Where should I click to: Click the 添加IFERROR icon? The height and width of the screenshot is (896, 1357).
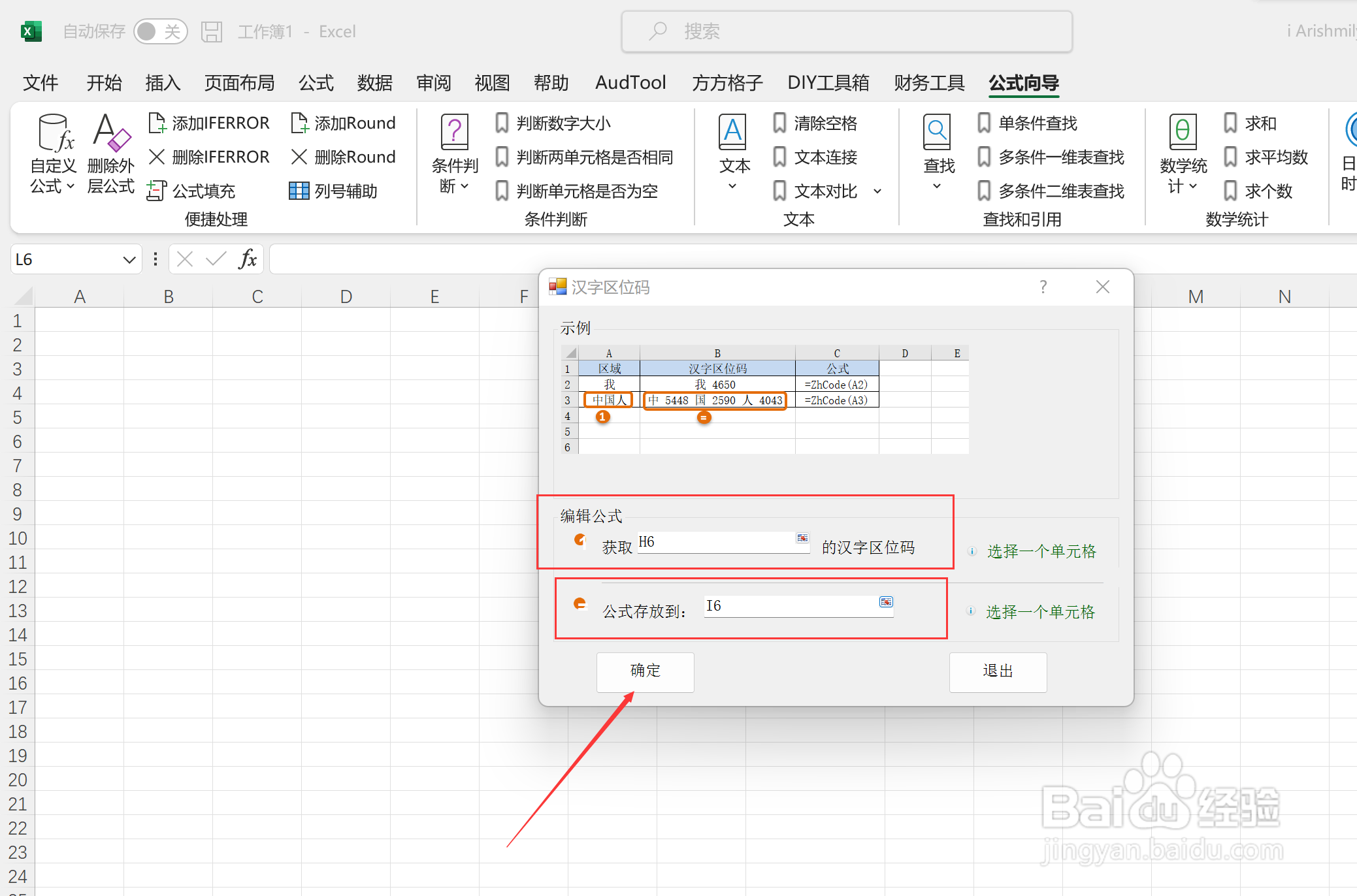click(x=157, y=123)
